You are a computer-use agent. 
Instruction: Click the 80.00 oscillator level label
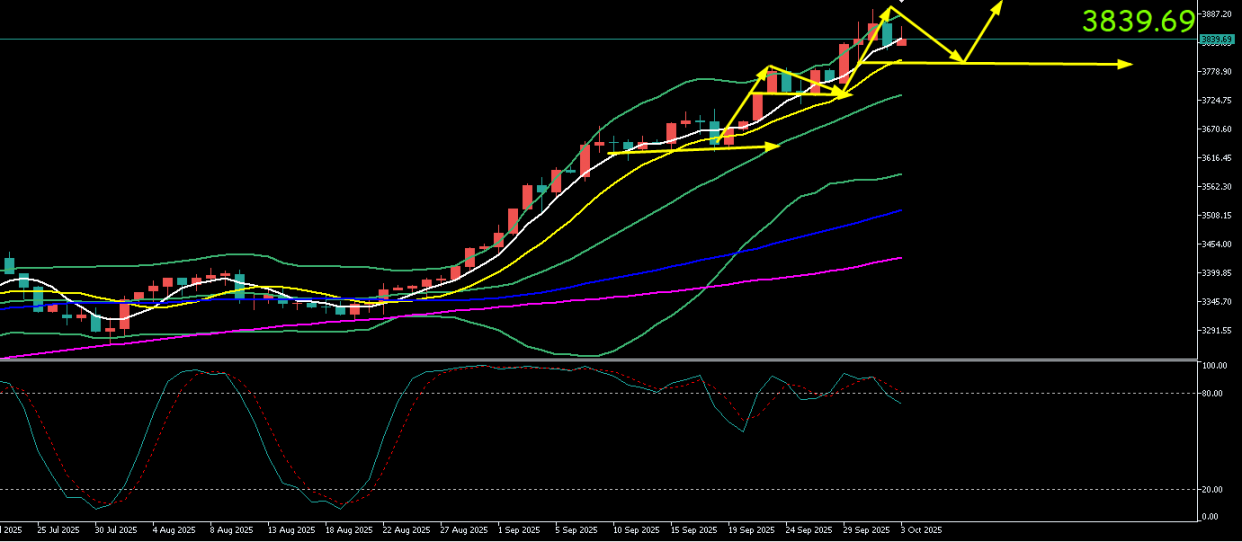click(x=1213, y=393)
